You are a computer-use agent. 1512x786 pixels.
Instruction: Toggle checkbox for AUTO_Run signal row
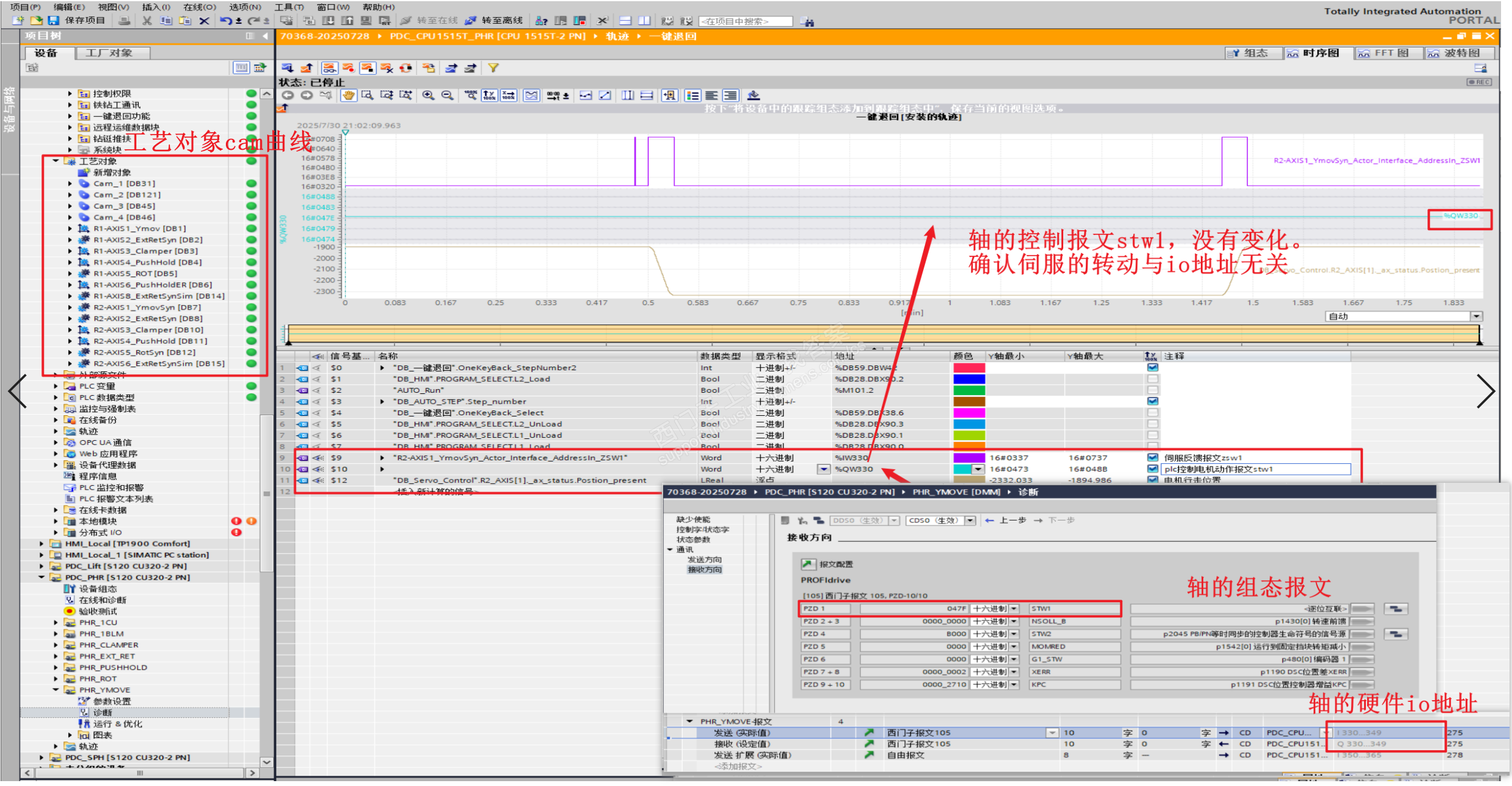click(x=1152, y=390)
